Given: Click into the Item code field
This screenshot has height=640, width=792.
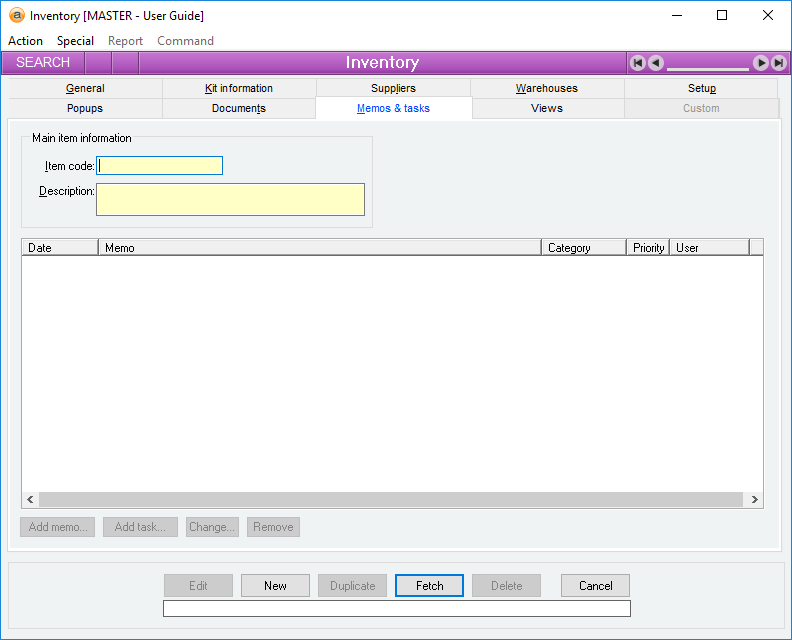Looking at the screenshot, I should pos(160,166).
